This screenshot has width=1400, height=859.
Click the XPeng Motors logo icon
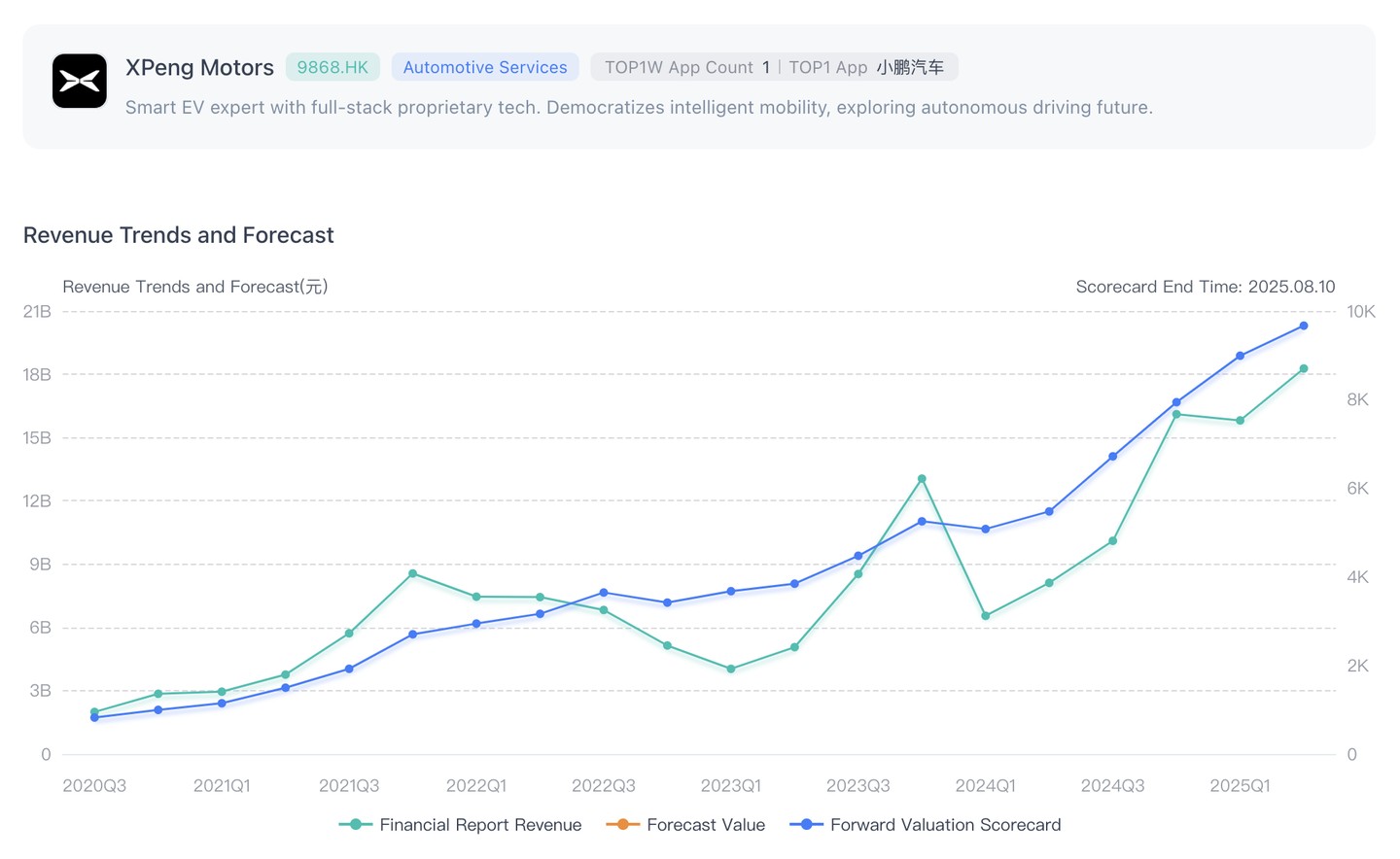point(80,81)
